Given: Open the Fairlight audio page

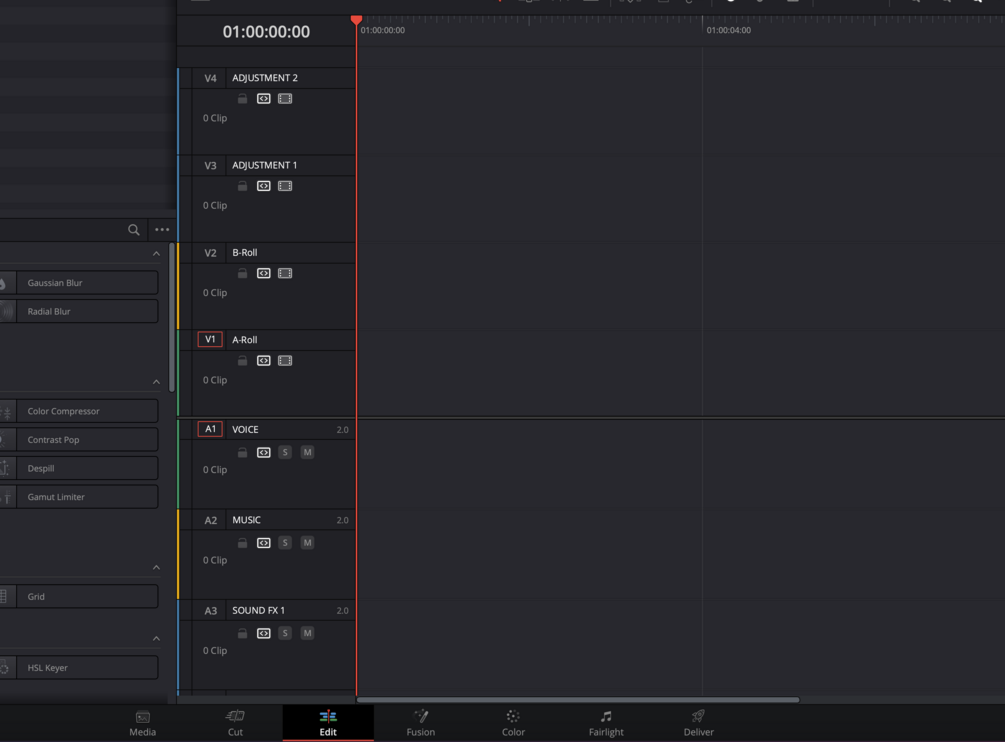Looking at the screenshot, I should (x=606, y=723).
